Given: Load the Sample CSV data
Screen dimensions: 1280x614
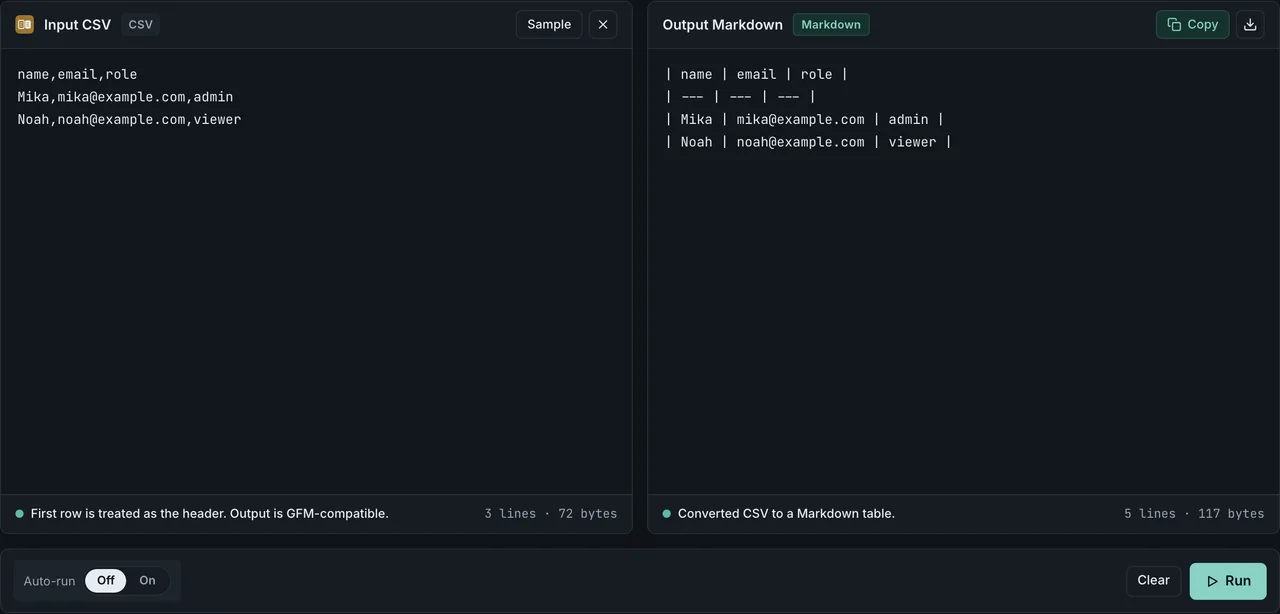Looking at the screenshot, I should click(x=549, y=24).
